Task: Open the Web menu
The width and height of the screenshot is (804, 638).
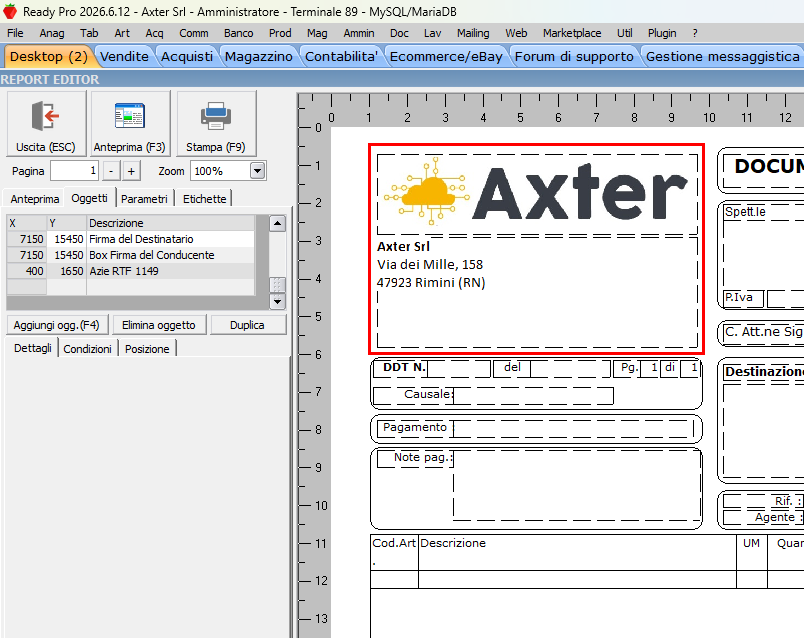Action: 516,33
